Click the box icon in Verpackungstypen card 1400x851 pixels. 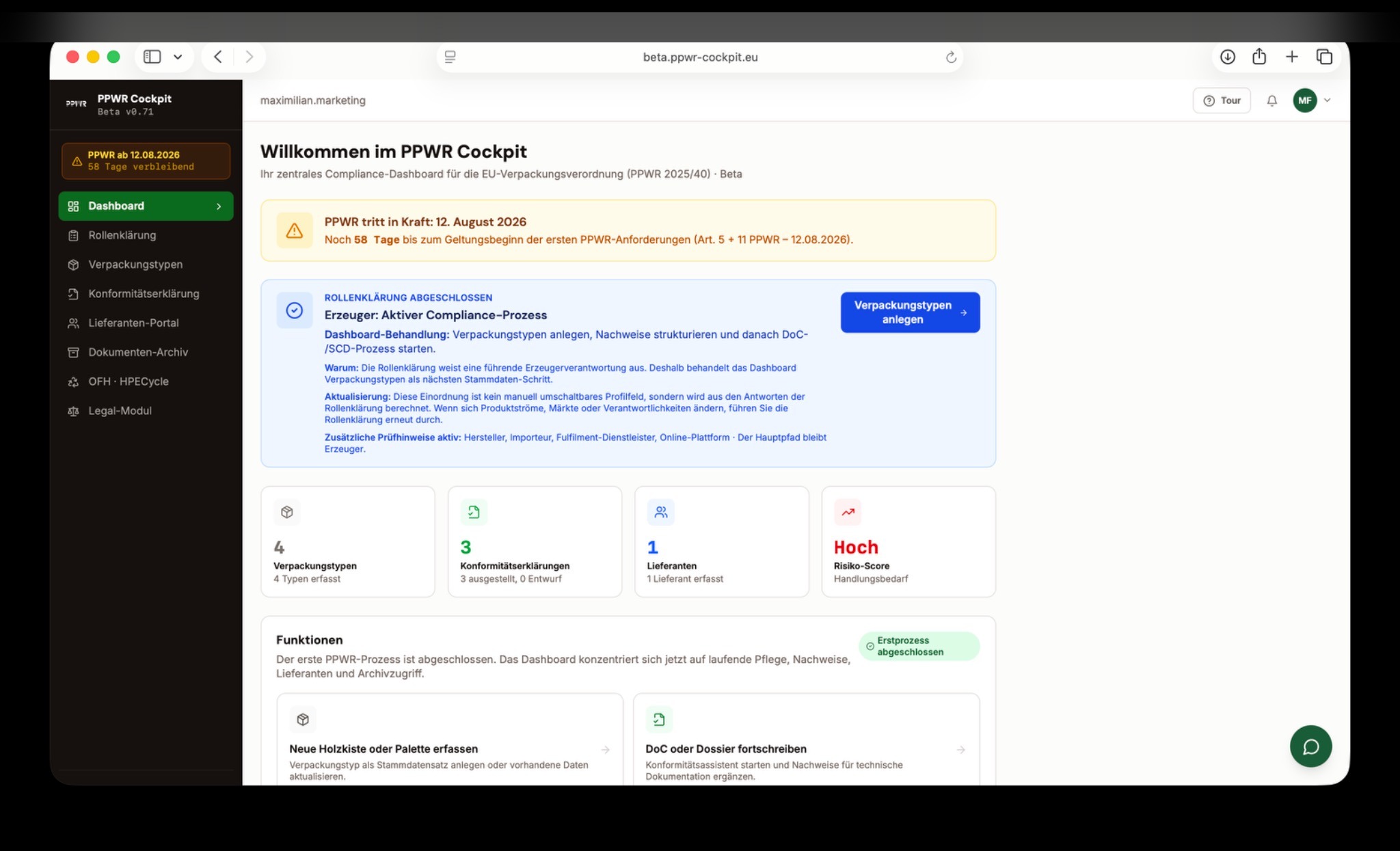[x=287, y=512]
